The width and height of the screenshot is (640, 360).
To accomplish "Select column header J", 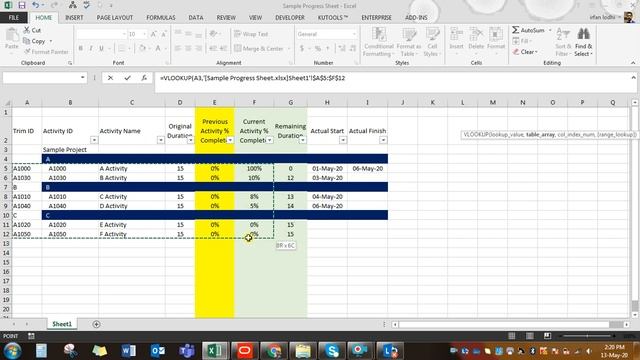I will point(402,102).
